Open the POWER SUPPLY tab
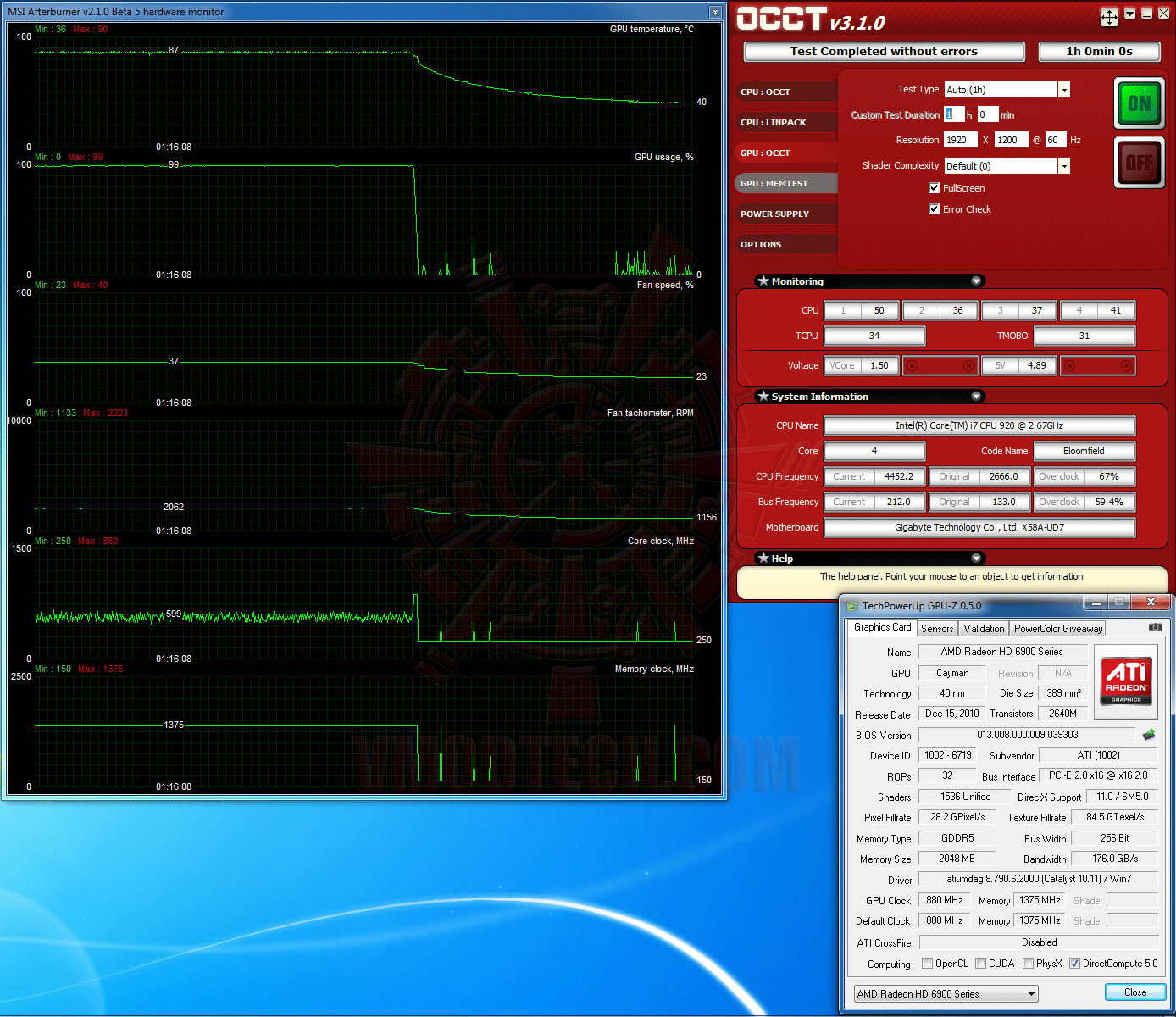 (x=786, y=214)
